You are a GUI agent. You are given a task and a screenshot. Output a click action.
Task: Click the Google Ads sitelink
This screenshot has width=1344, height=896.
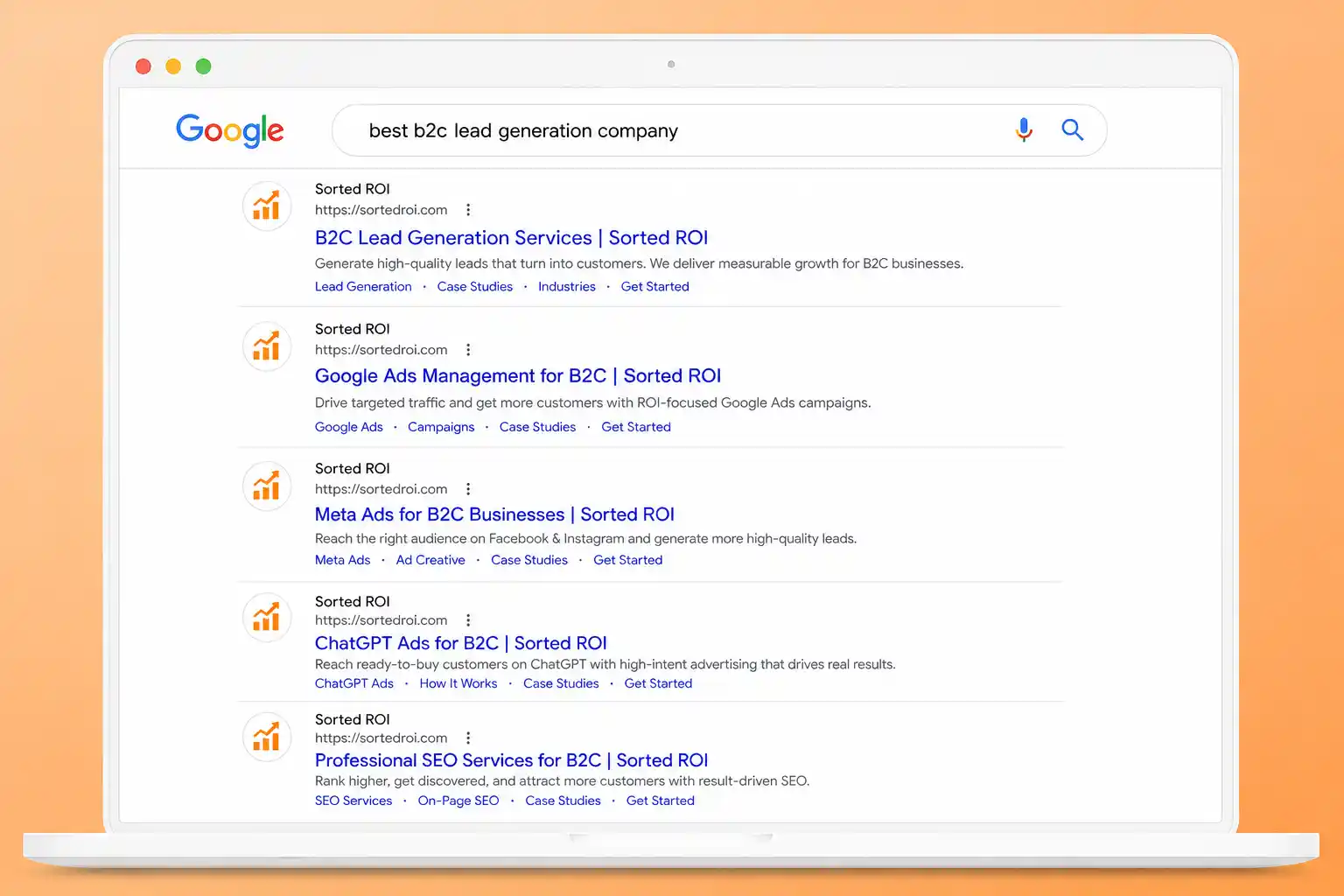[349, 427]
